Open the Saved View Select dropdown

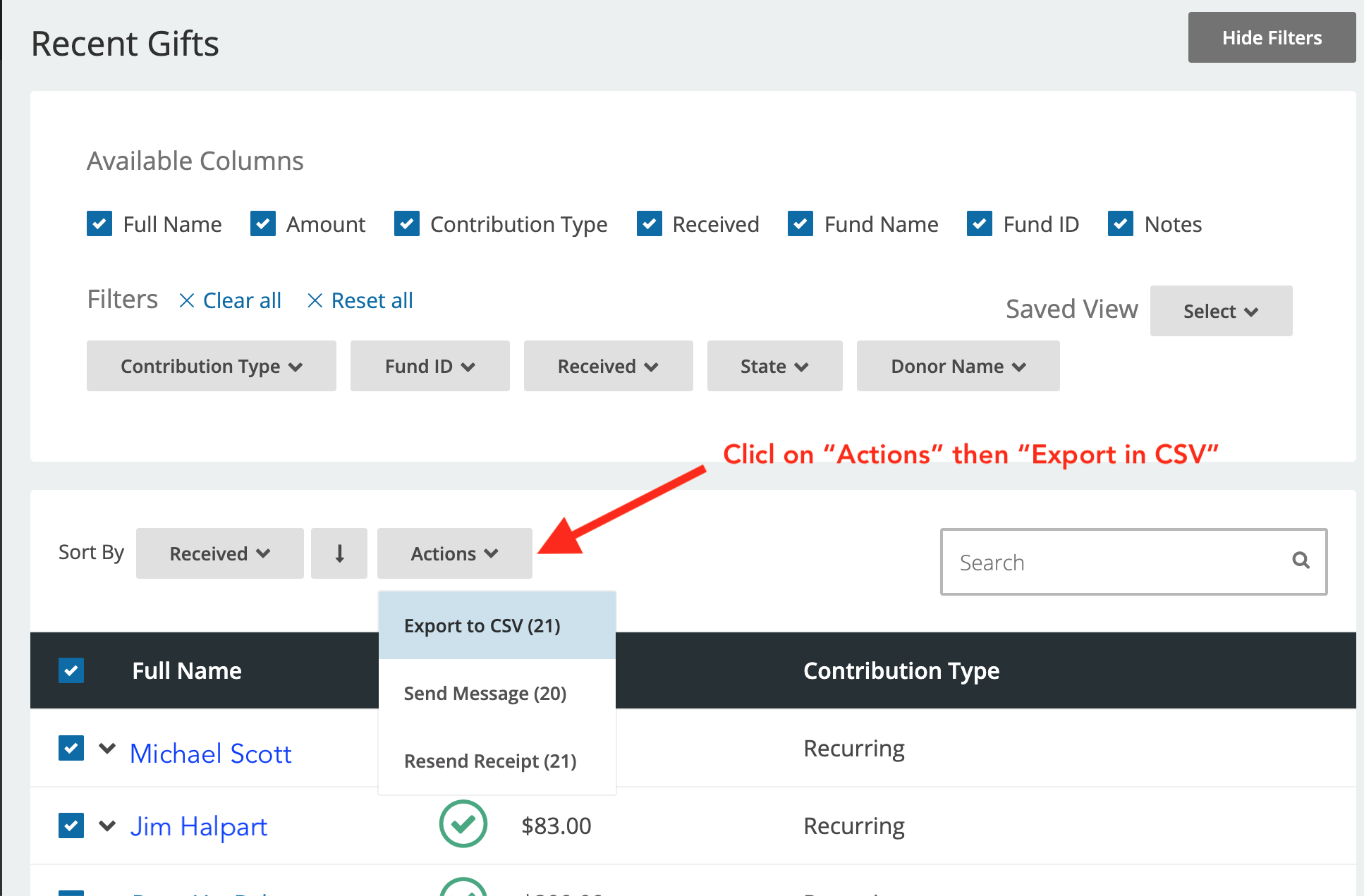(1221, 311)
